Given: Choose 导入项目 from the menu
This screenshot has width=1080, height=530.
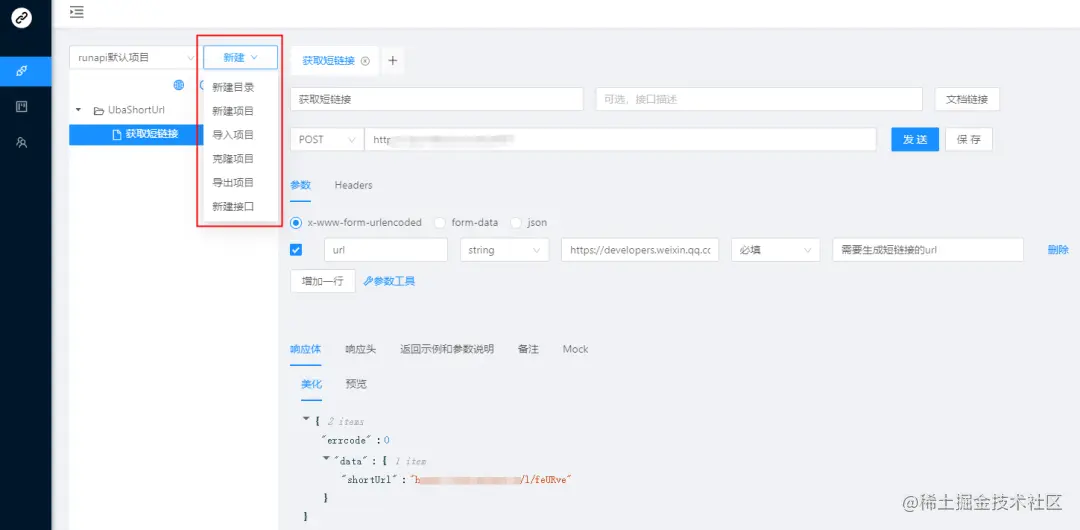Looking at the screenshot, I should coord(238,134).
